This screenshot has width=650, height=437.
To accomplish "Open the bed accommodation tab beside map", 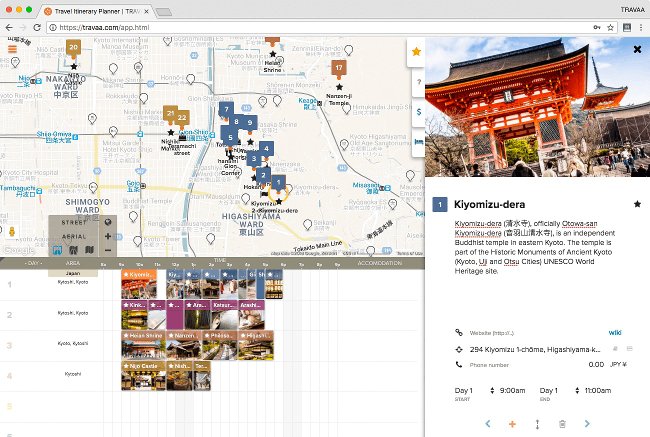I will point(418,142).
